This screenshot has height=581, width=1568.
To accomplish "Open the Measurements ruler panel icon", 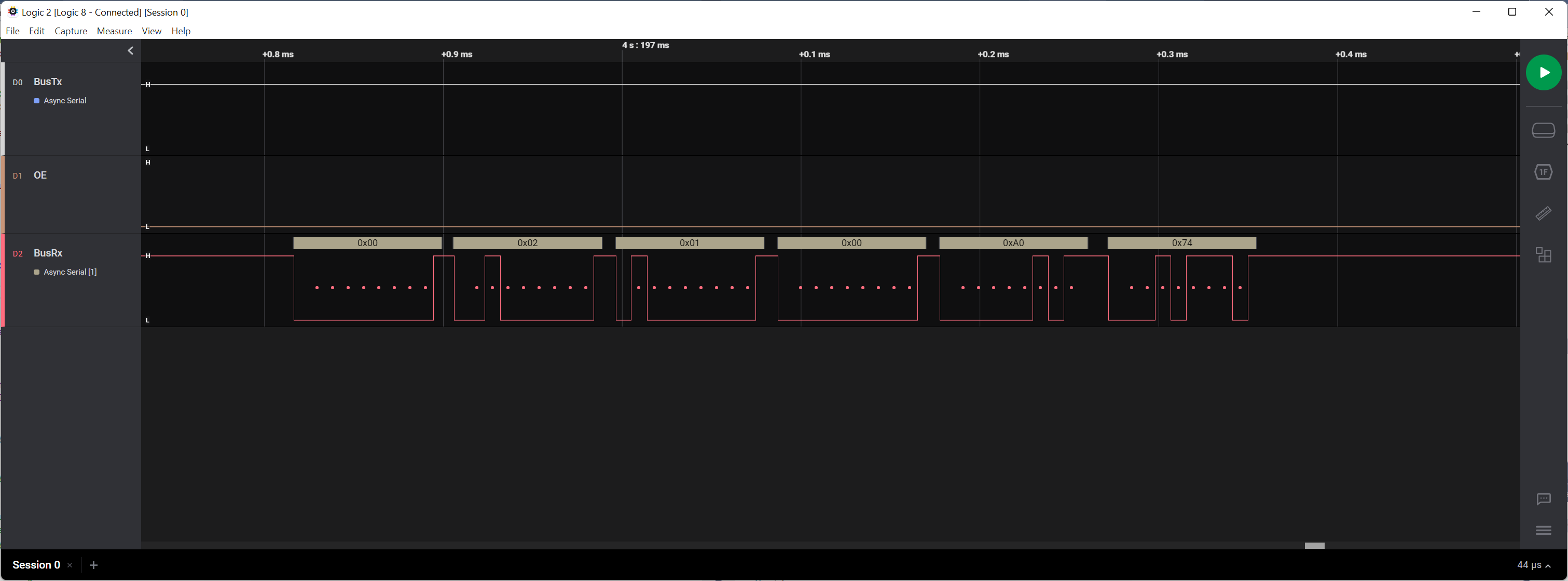I will (1543, 213).
